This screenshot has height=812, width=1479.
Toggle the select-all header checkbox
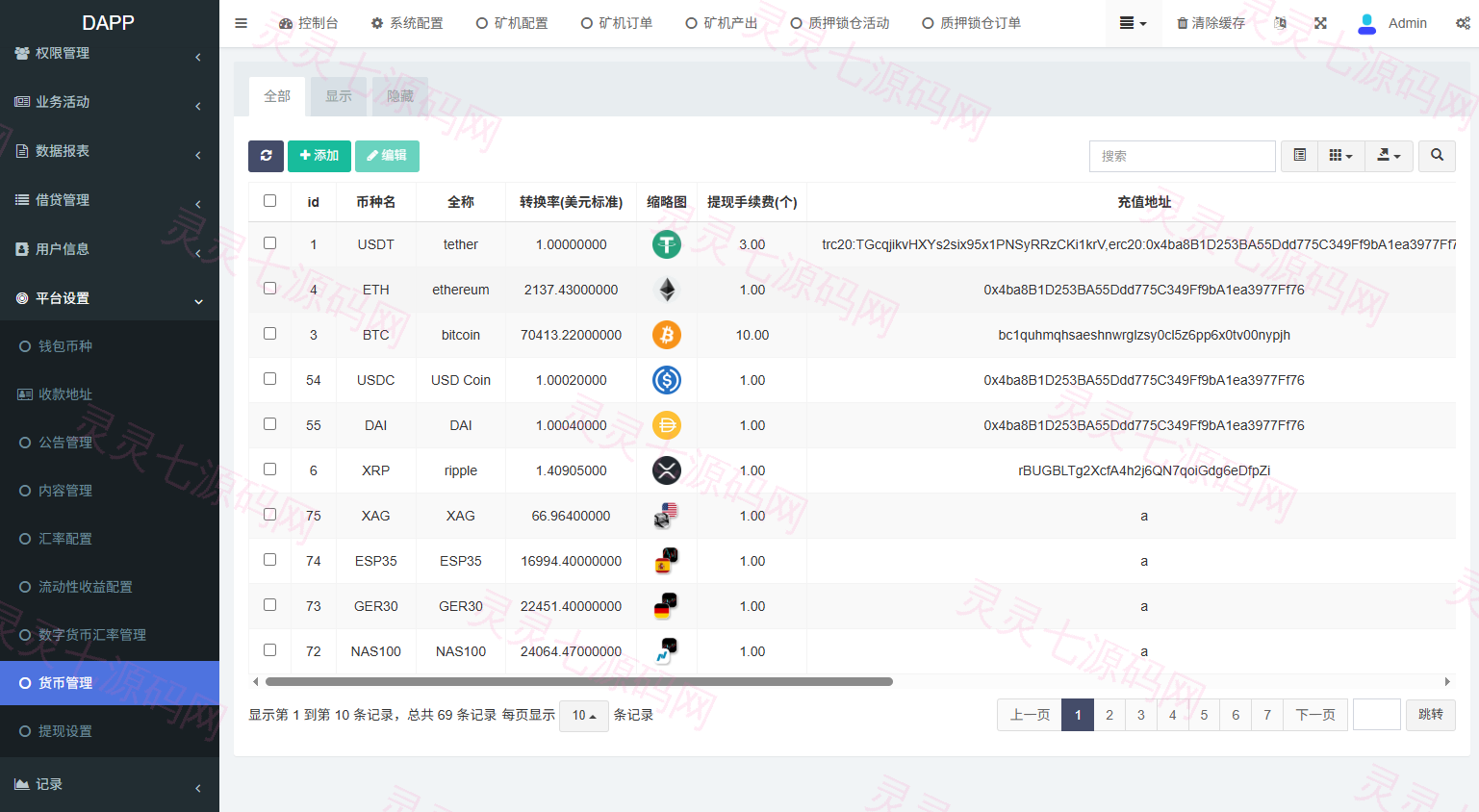click(x=269, y=201)
